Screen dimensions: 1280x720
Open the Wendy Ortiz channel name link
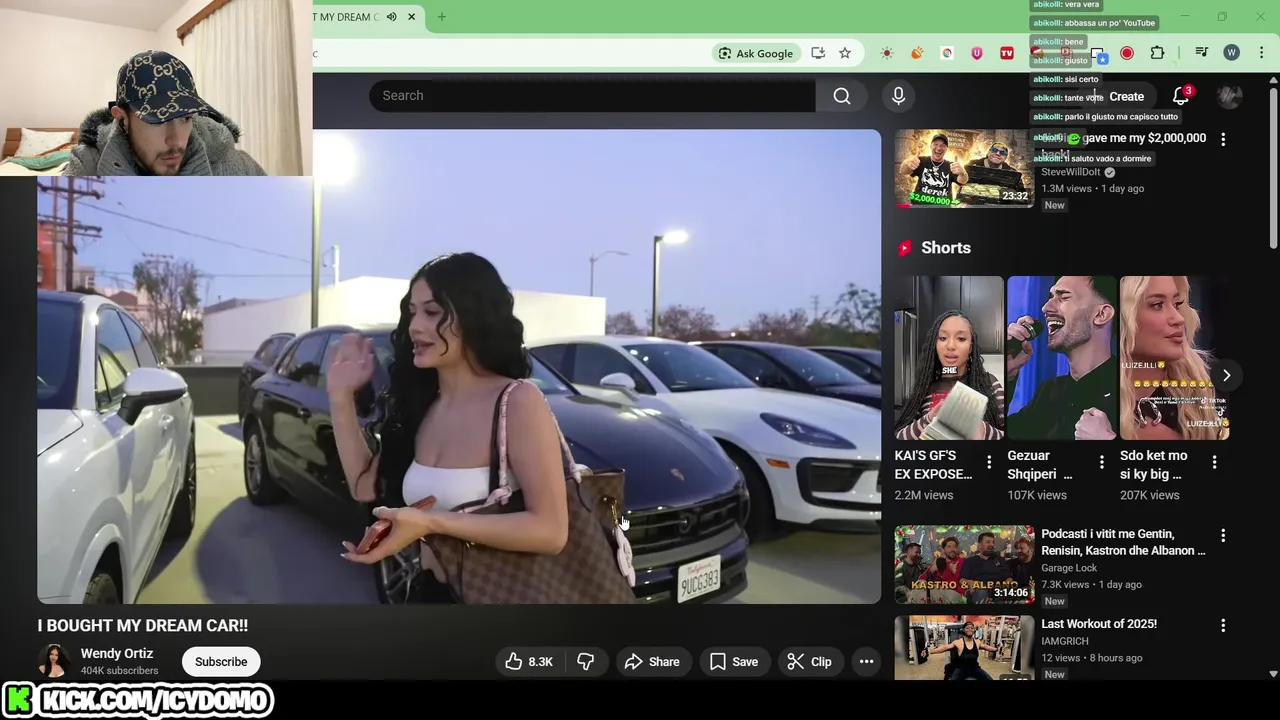point(117,653)
